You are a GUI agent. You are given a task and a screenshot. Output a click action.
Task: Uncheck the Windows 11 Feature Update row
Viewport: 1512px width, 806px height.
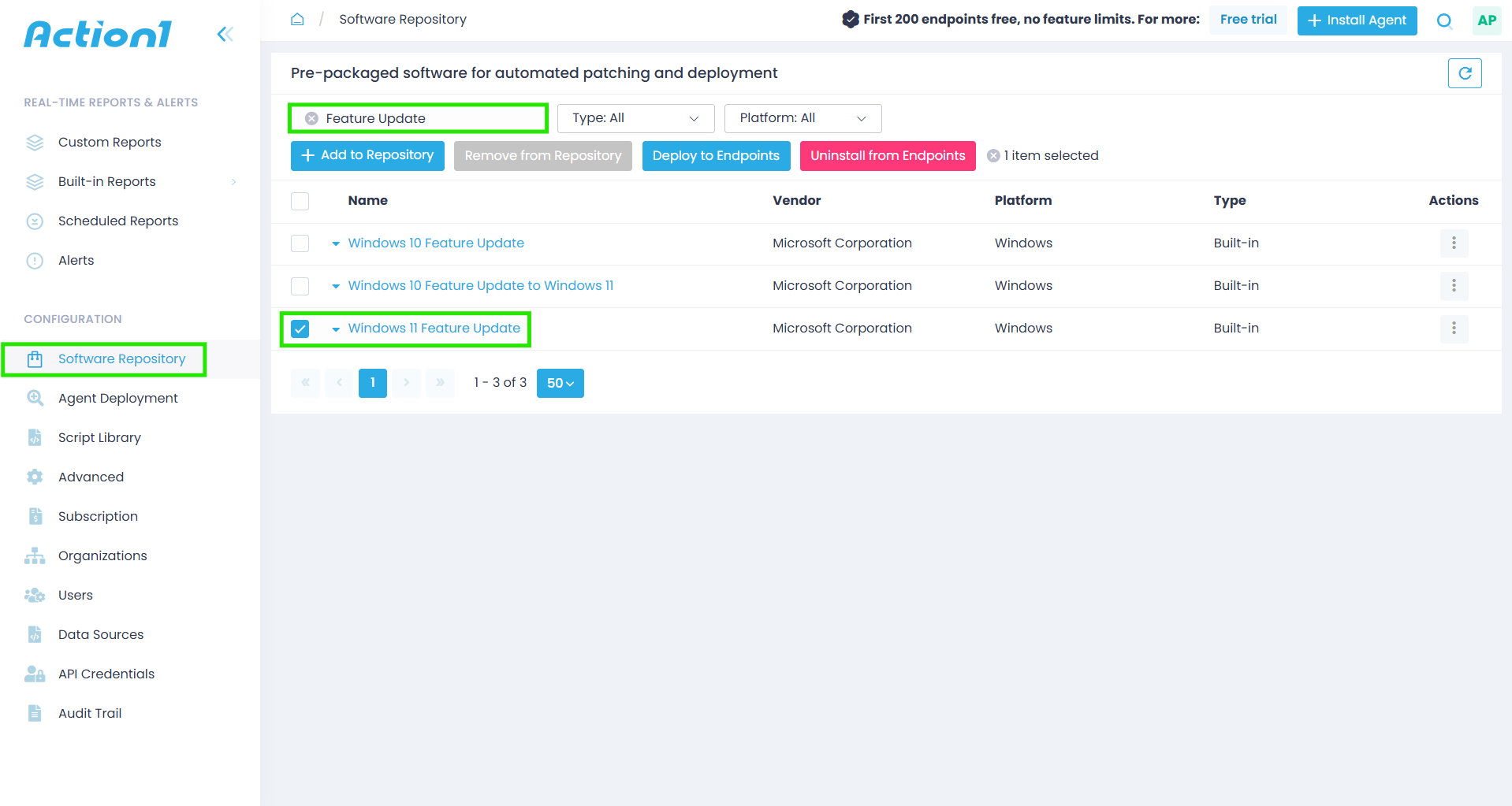click(x=300, y=329)
